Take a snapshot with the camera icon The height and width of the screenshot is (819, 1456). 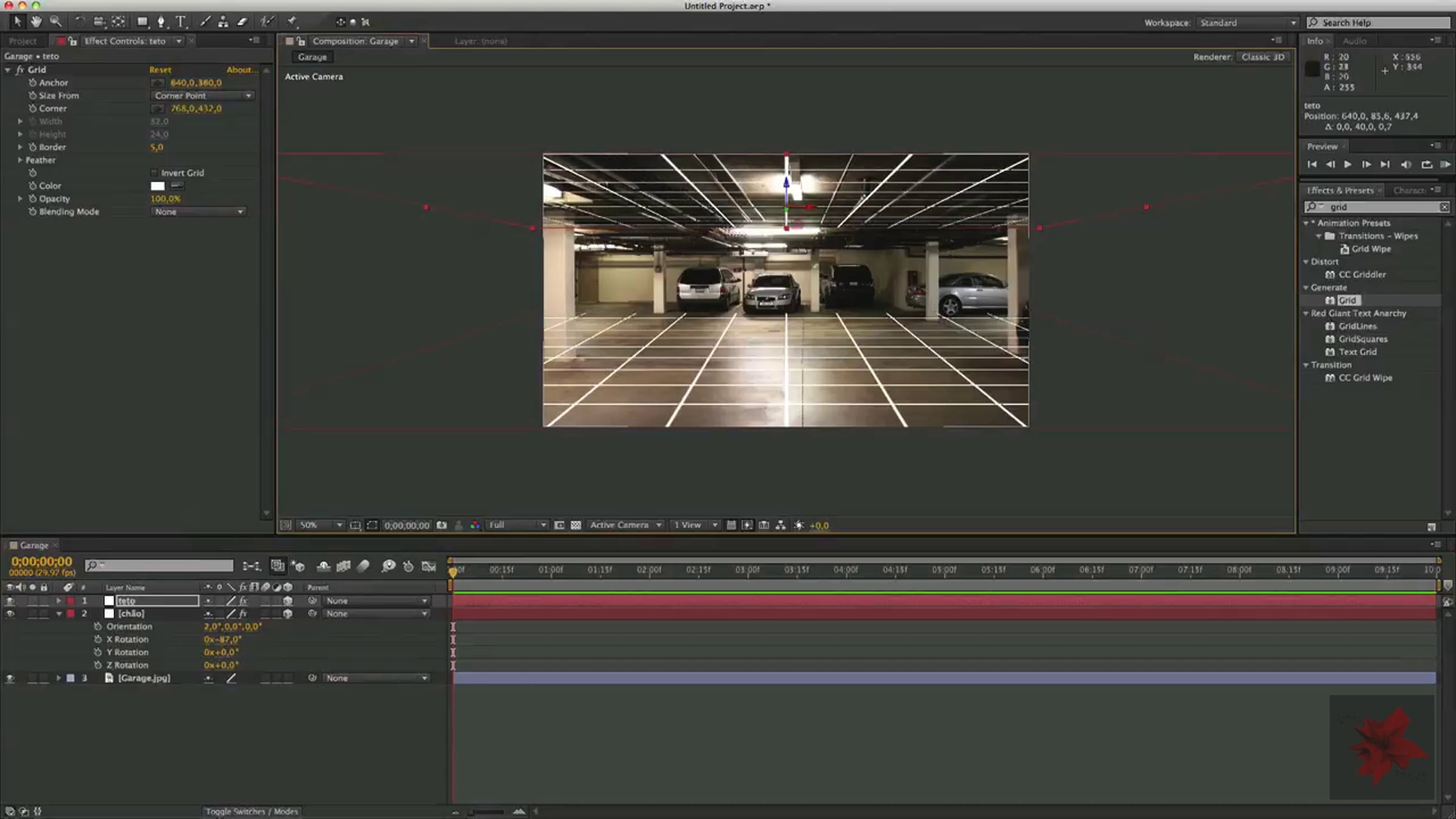[x=442, y=525]
